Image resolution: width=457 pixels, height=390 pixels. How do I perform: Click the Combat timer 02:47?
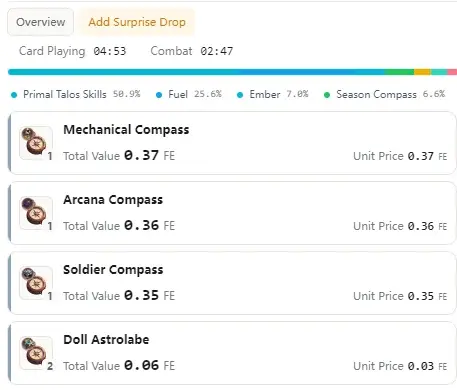click(x=217, y=51)
